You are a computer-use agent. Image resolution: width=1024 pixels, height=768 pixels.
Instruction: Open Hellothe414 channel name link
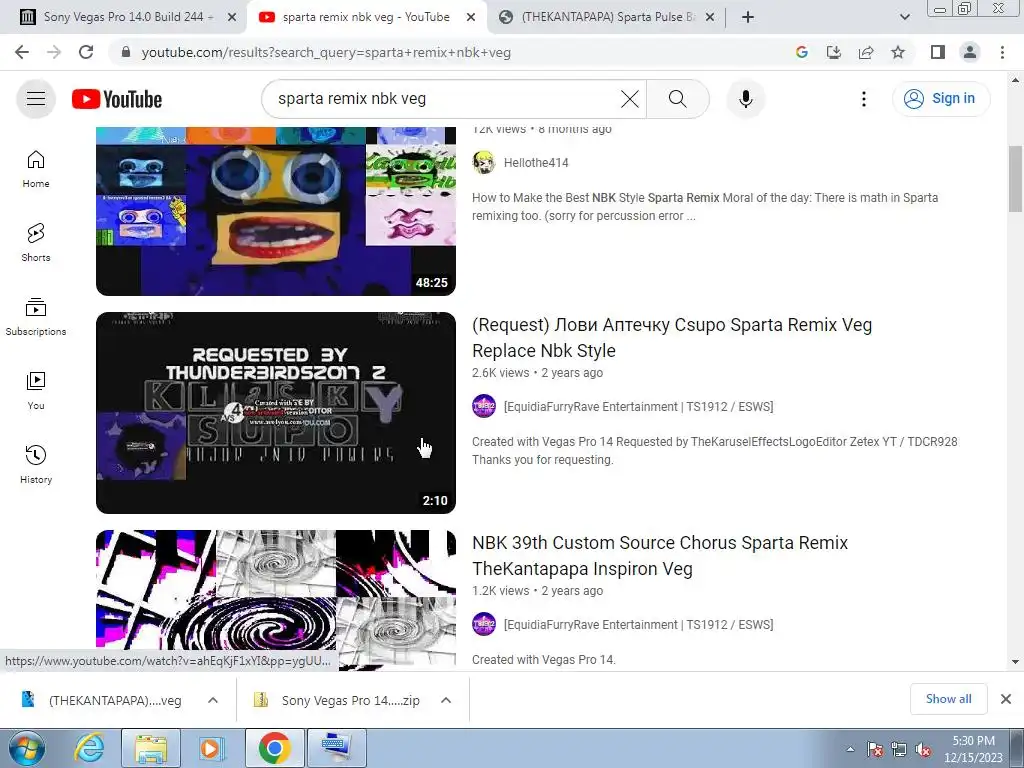(536, 163)
